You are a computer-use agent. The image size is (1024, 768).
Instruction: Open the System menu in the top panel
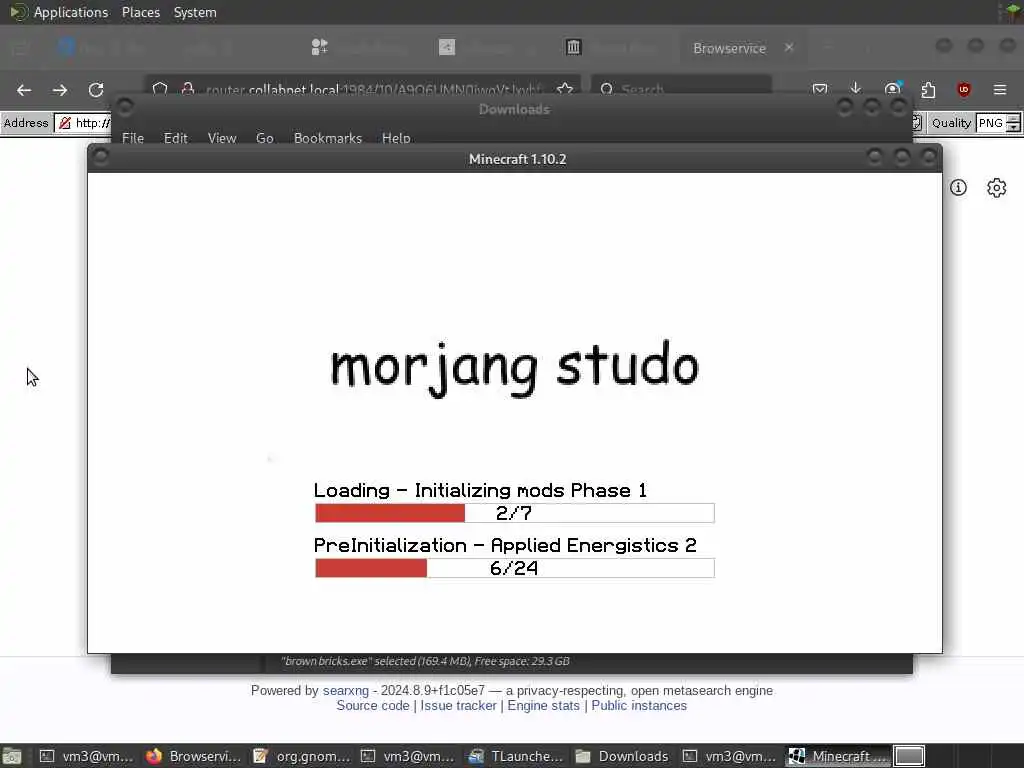195,12
